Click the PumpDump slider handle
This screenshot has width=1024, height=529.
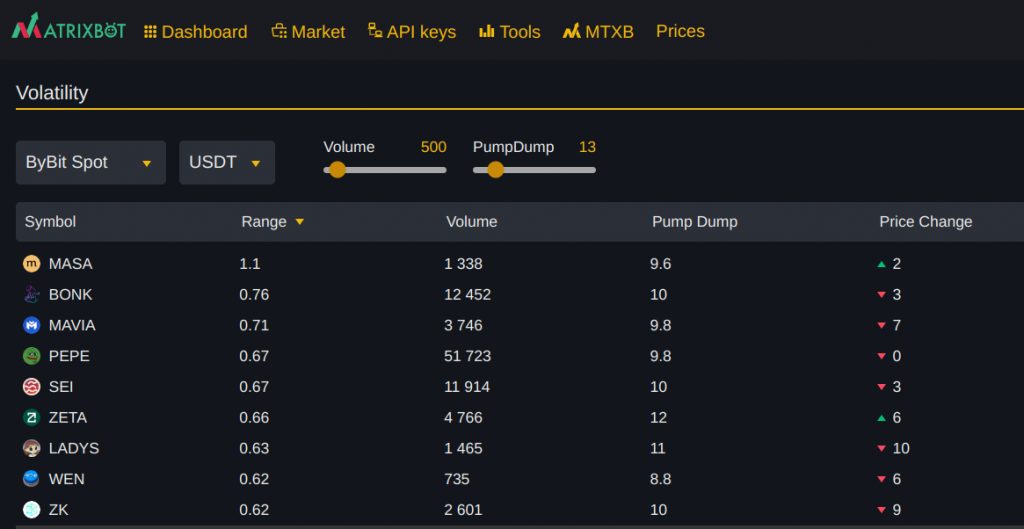tap(496, 170)
